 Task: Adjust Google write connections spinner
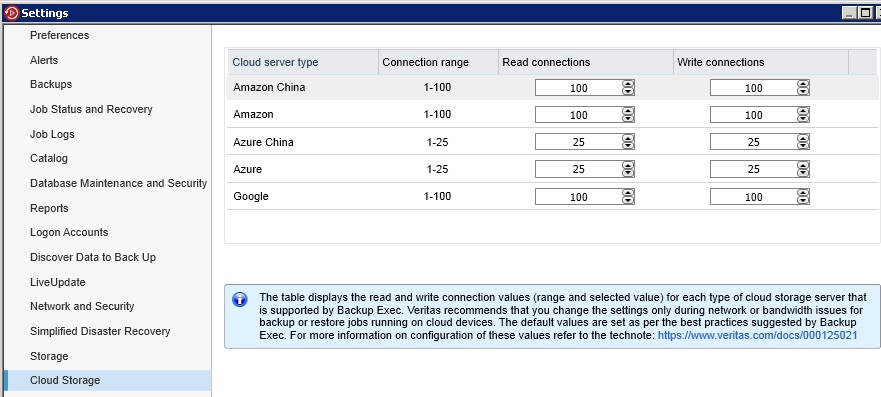pyautogui.click(x=803, y=197)
